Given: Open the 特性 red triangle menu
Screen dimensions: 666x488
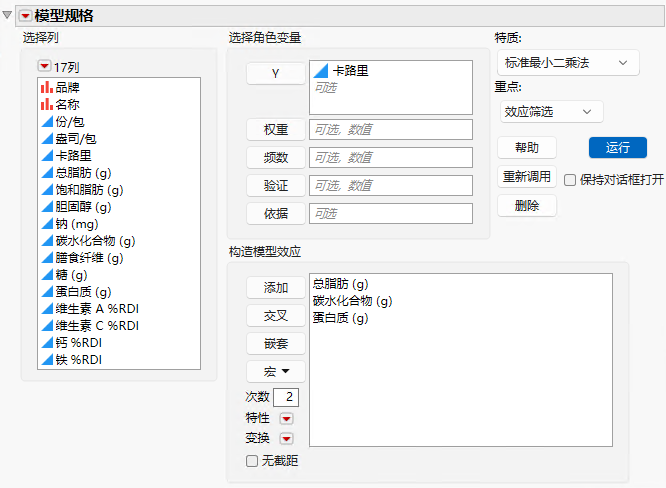Looking at the screenshot, I should click(287, 419).
